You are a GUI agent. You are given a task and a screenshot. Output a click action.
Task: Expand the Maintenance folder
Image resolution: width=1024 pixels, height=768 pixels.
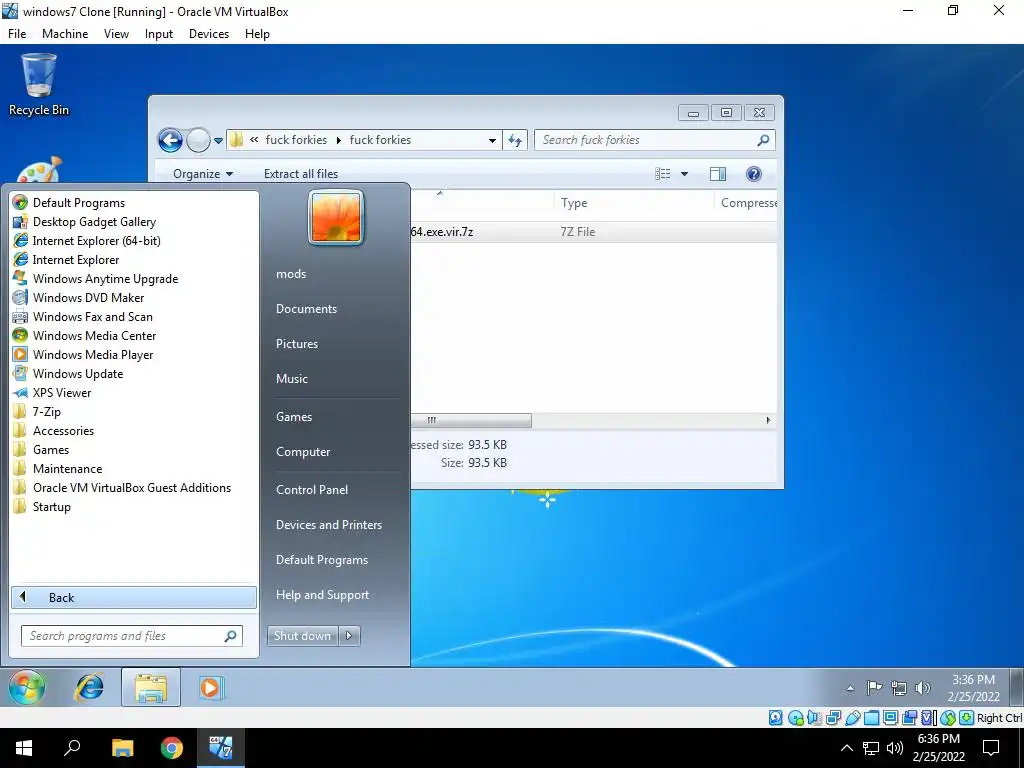(x=57, y=469)
